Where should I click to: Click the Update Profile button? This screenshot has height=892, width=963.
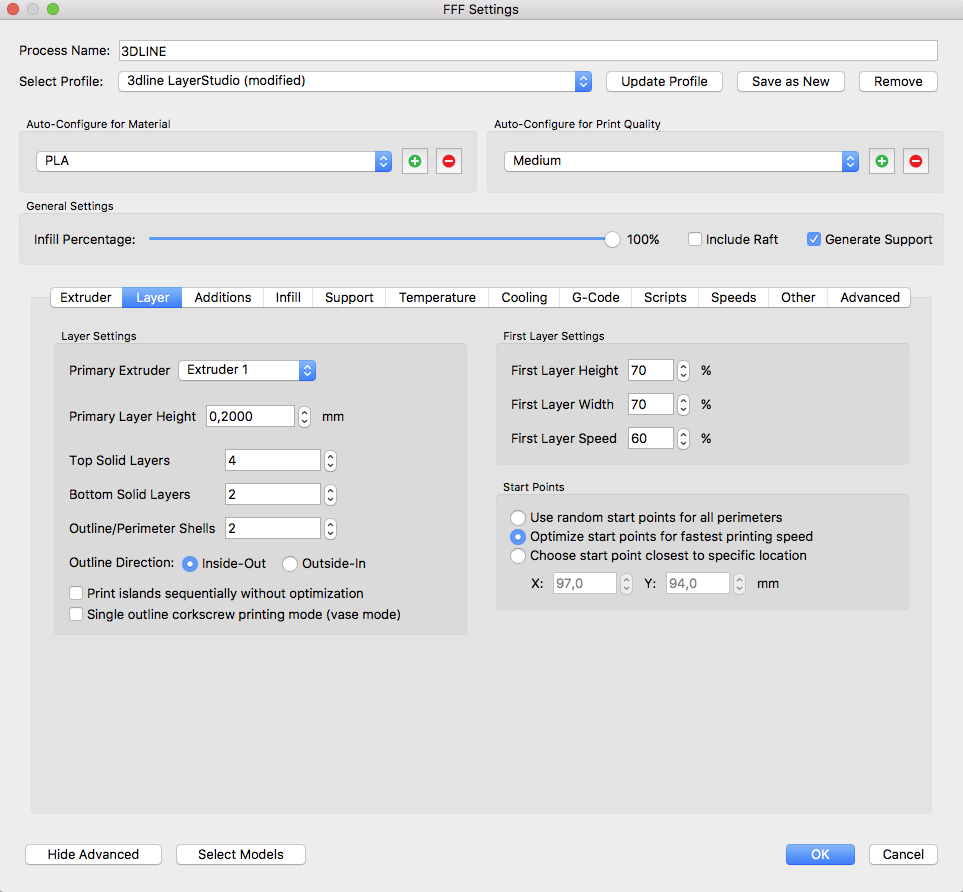(x=664, y=81)
